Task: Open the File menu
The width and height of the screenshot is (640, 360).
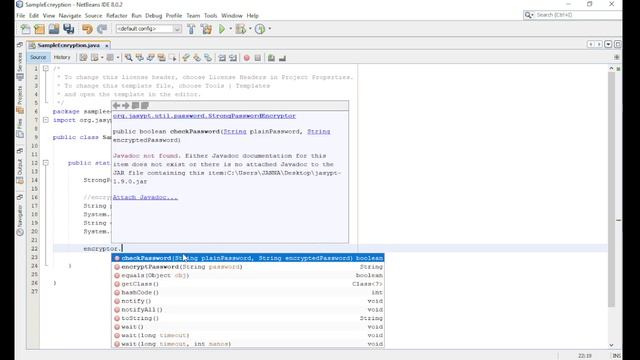Action: tap(20, 16)
